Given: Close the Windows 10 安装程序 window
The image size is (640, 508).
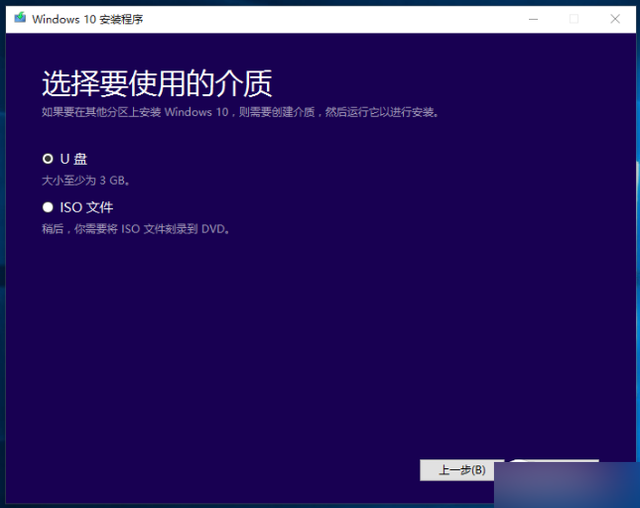Looking at the screenshot, I should (x=615, y=19).
